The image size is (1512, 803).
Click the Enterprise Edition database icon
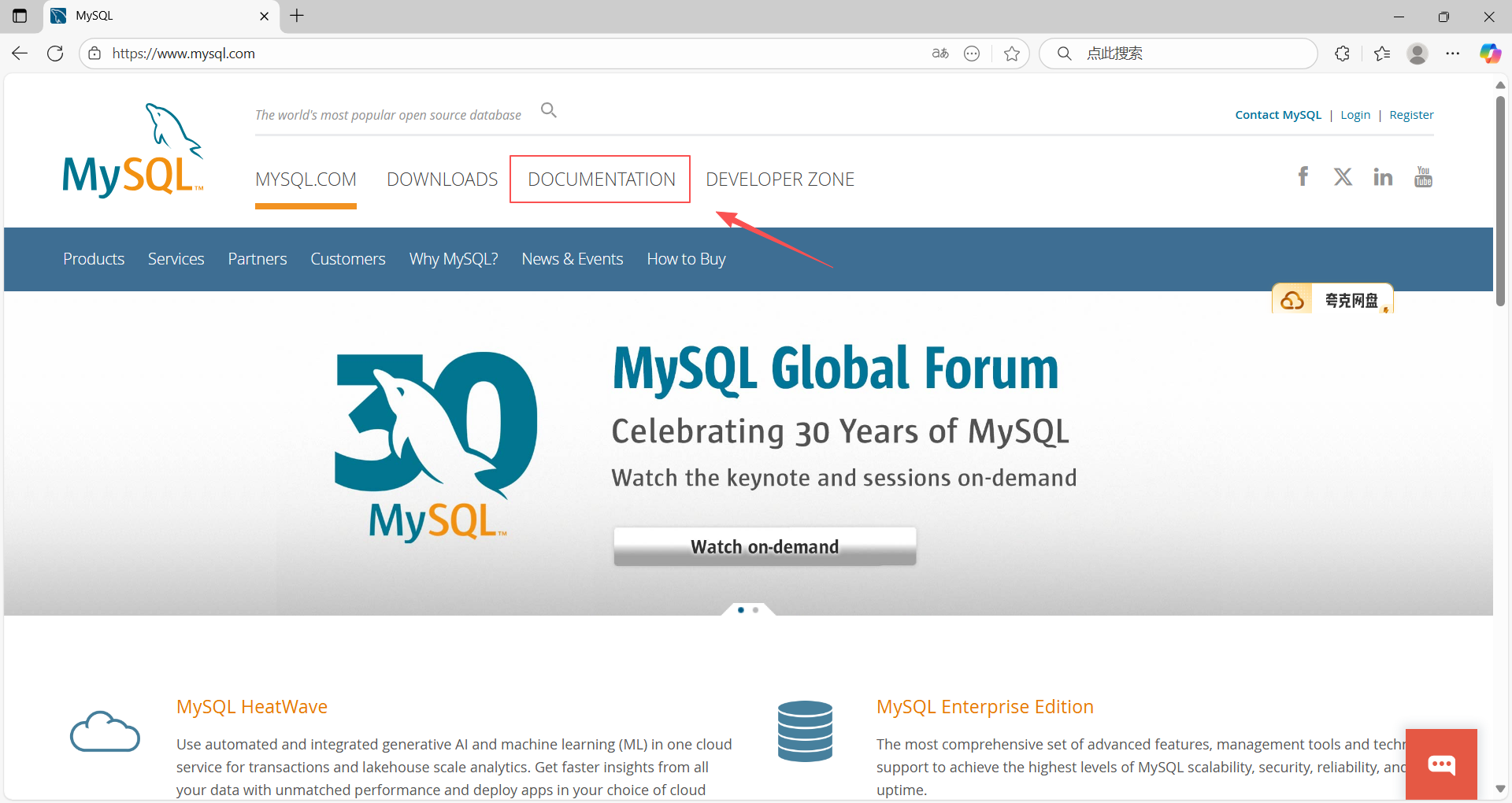(x=805, y=731)
